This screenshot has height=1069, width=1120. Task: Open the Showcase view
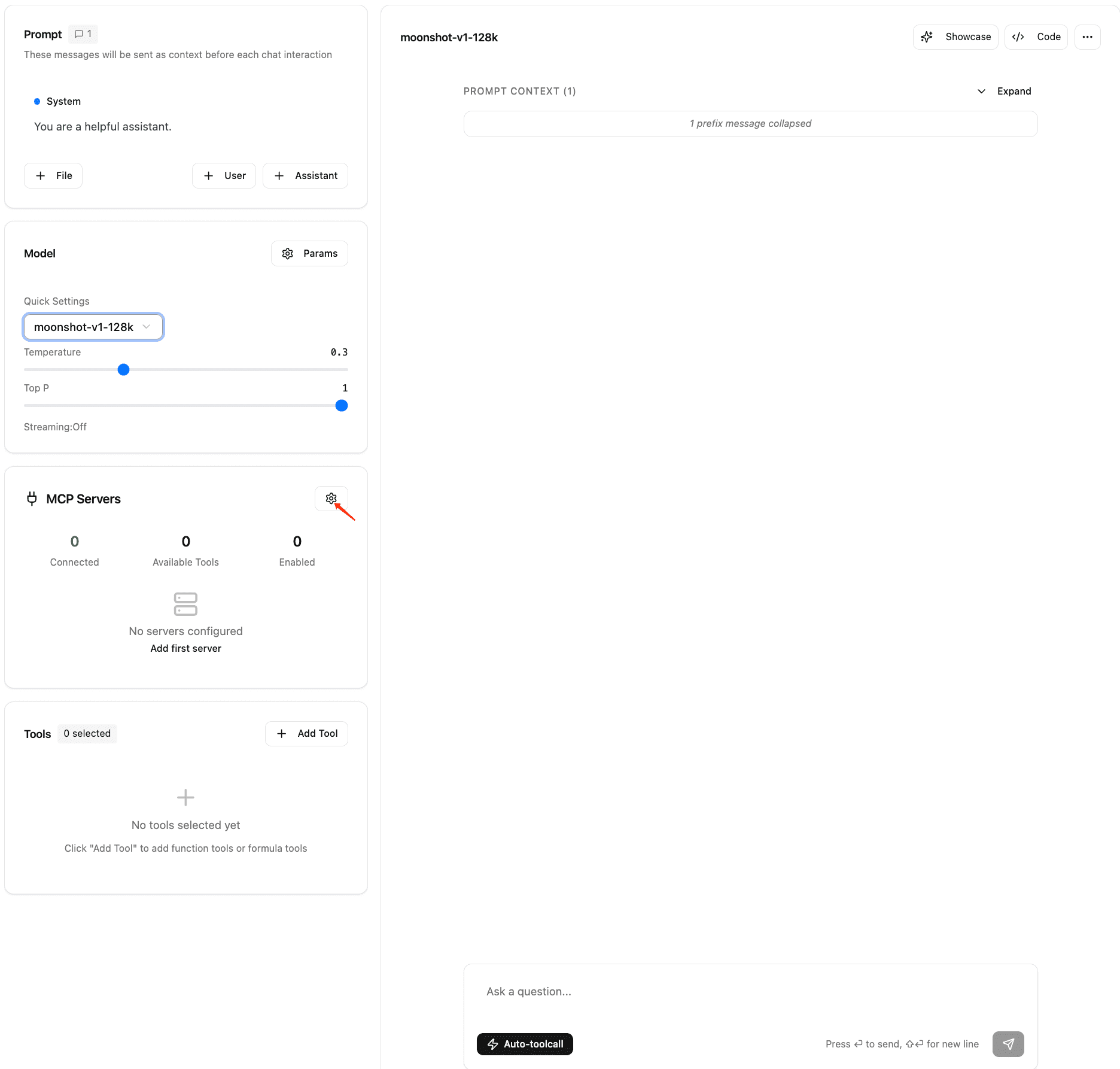point(955,37)
